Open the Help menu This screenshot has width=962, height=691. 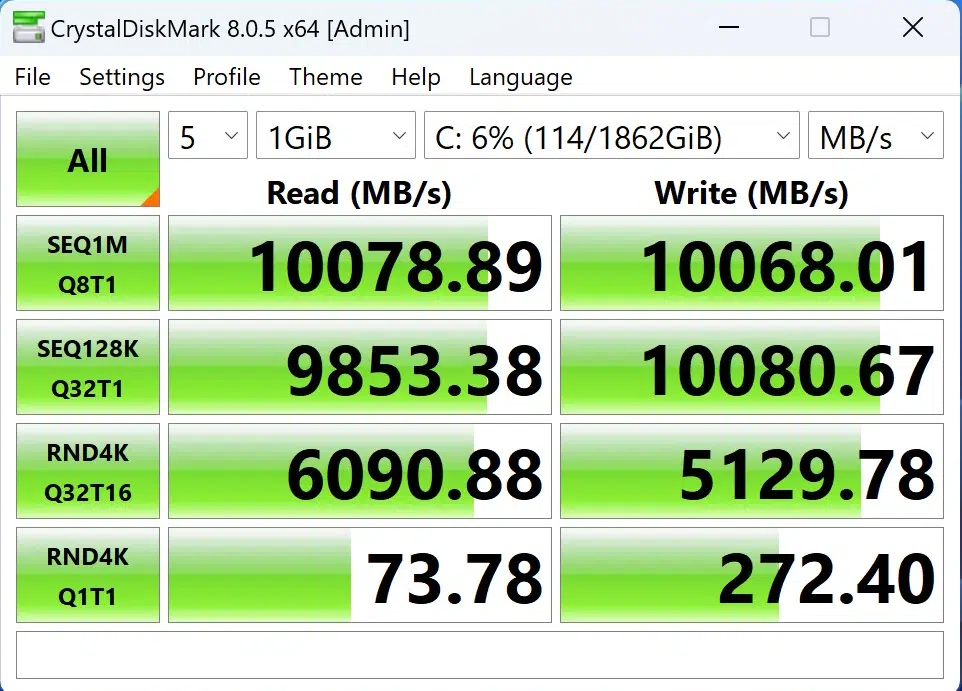pyautogui.click(x=416, y=77)
